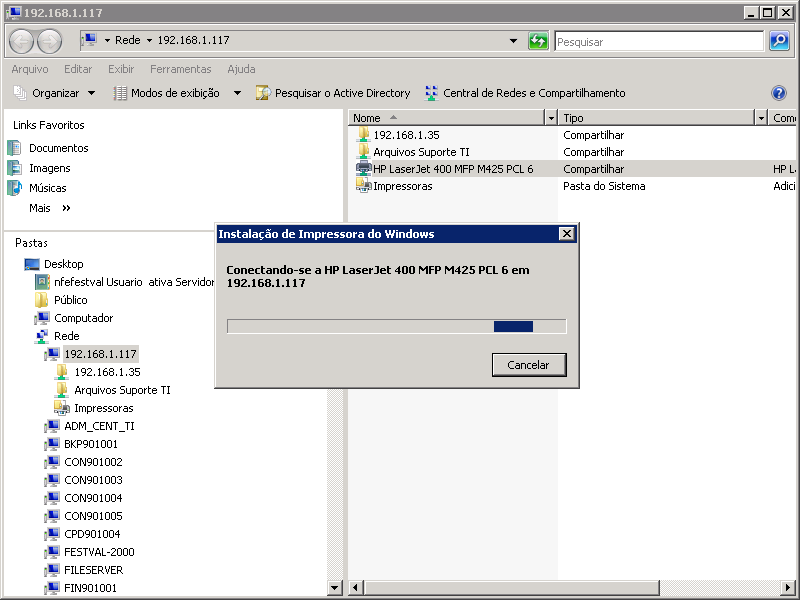Click the Público folder icon in tree
Viewport: 800px width, 600px height.
pyautogui.click(x=42, y=300)
